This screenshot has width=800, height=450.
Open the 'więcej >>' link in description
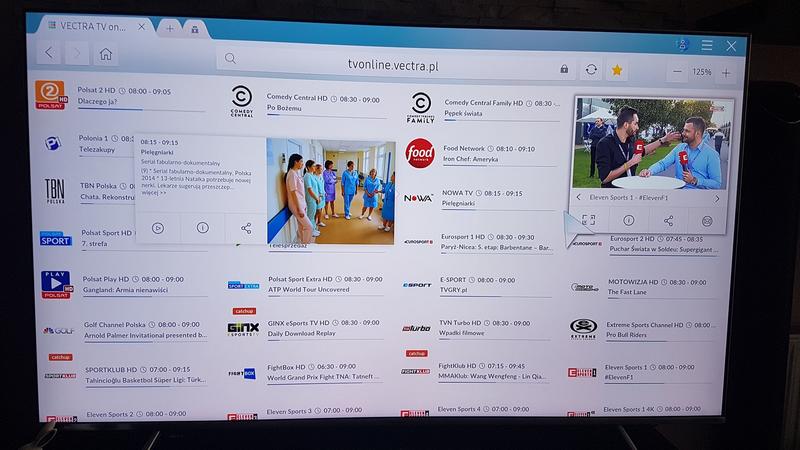(154, 193)
